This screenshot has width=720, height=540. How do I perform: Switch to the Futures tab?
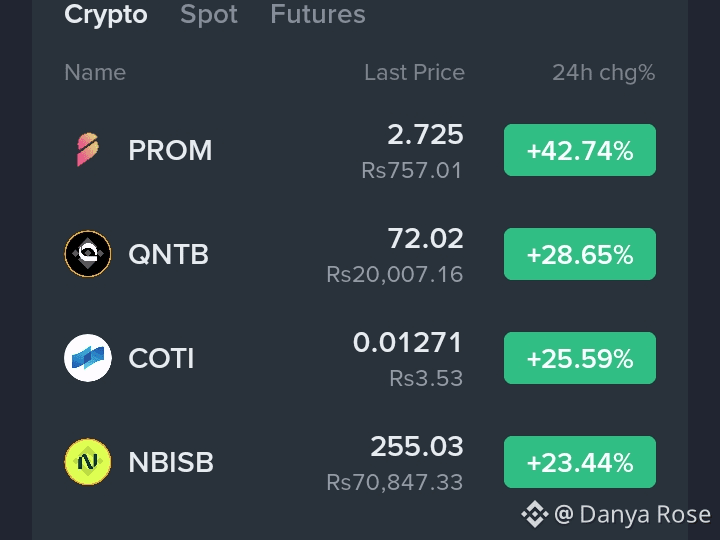click(318, 14)
